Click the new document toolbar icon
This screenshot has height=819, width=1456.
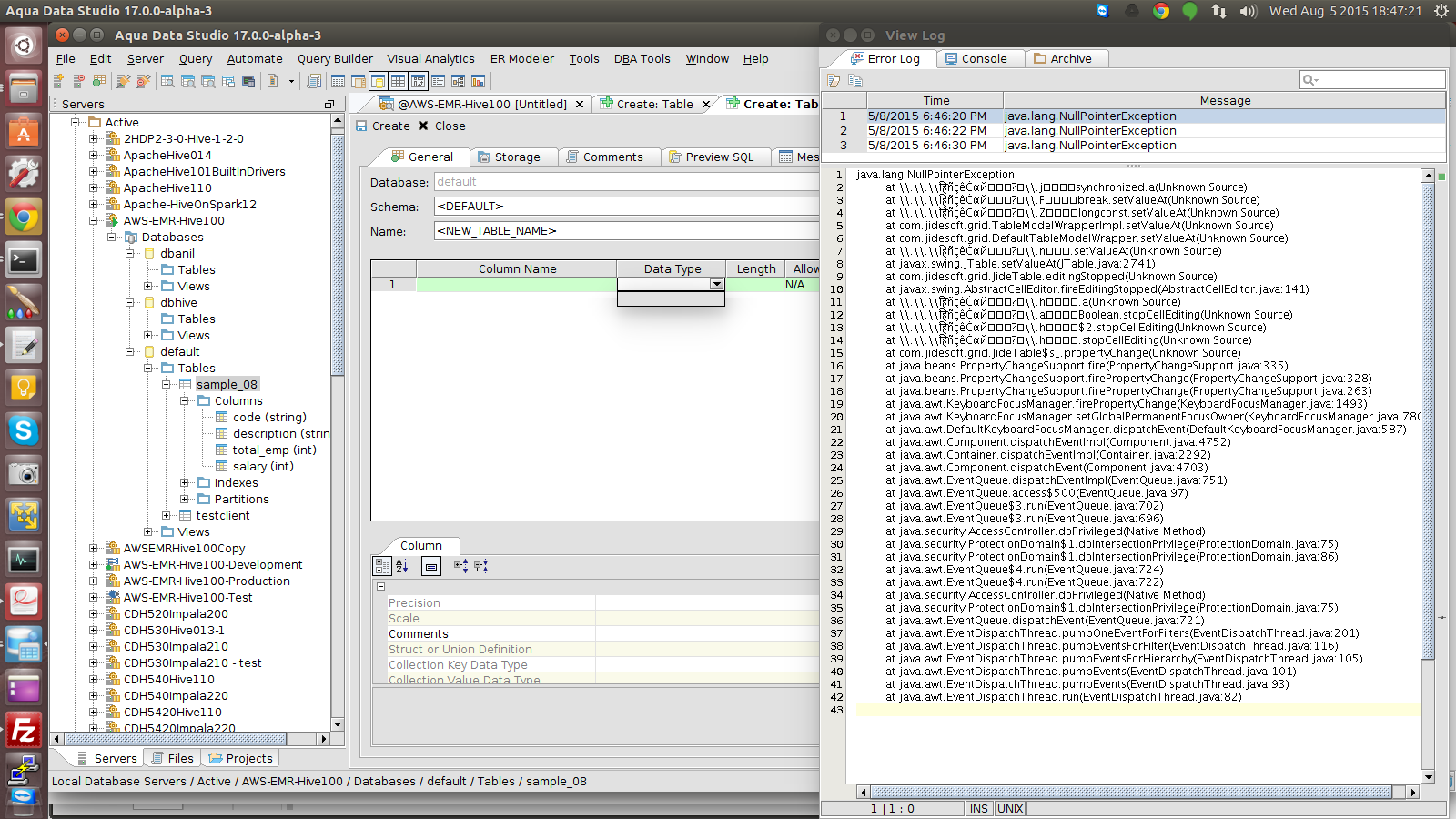click(x=272, y=81)
